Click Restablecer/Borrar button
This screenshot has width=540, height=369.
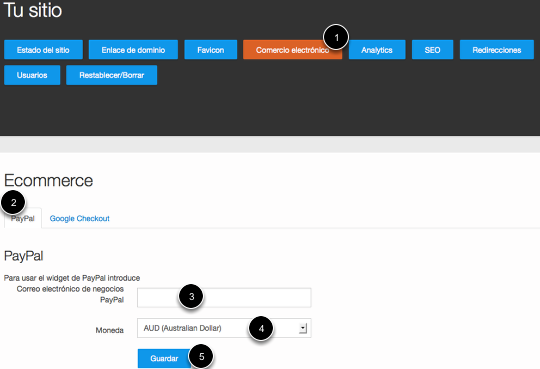click(112, 75)
